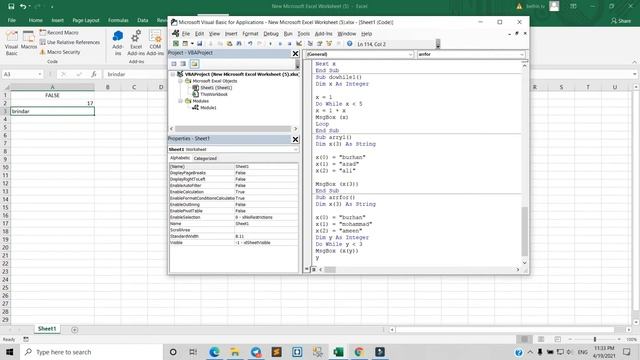Open the Name Box dropdown arrow in Excel
Viewport: 640px width, 360px height.
coord(40,74)
